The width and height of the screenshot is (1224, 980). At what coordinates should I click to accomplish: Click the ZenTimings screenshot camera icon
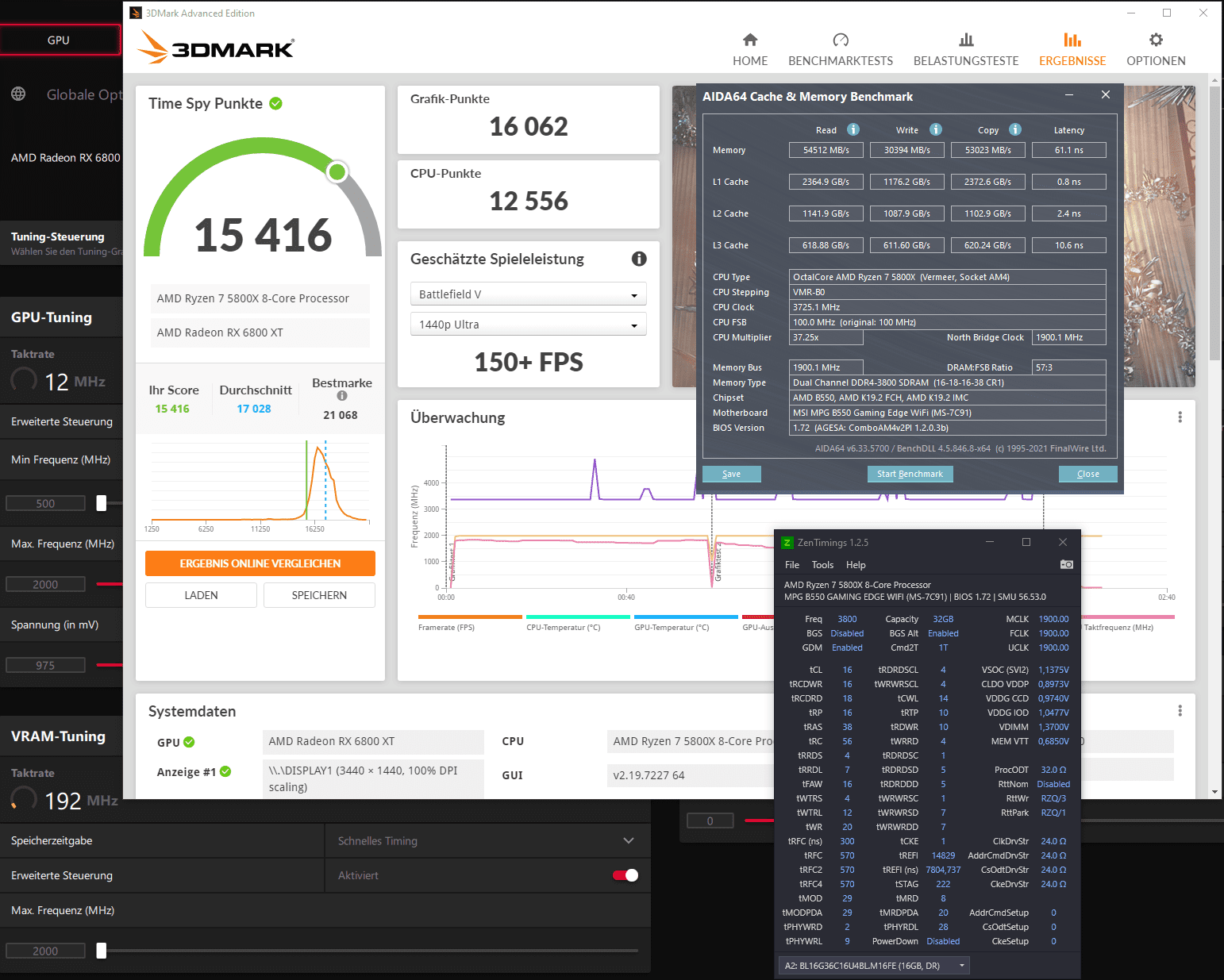(1067, 564)
